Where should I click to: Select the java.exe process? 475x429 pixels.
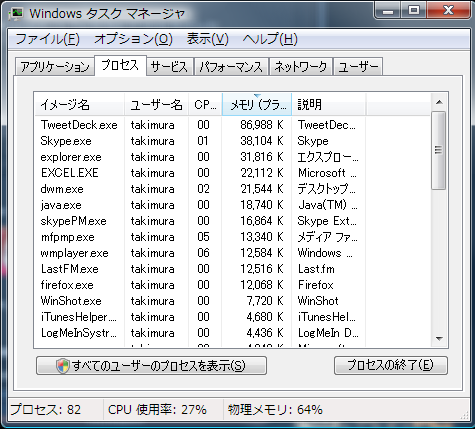(x=232, y=205)
